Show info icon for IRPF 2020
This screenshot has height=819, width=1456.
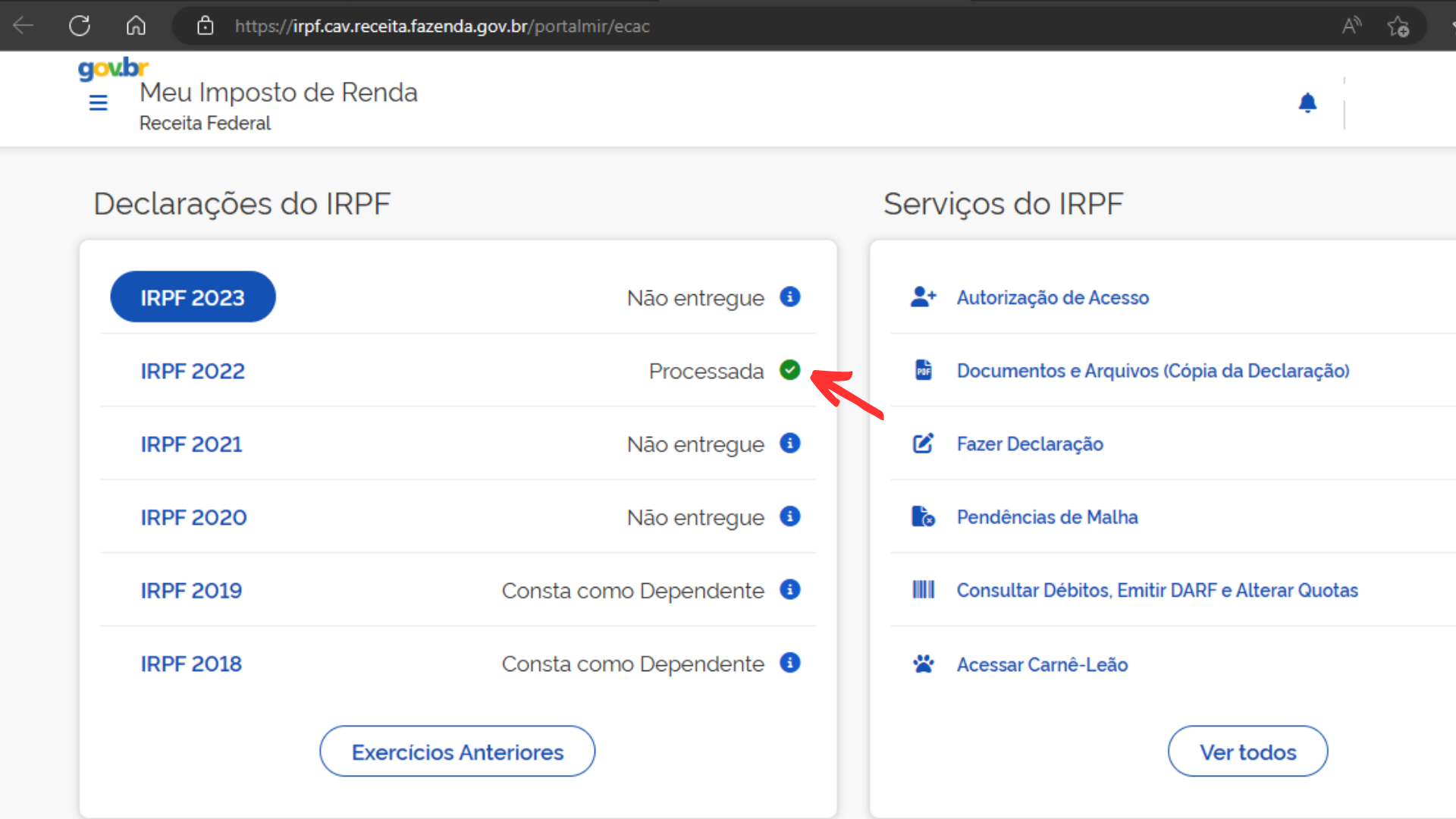(790, 516)
